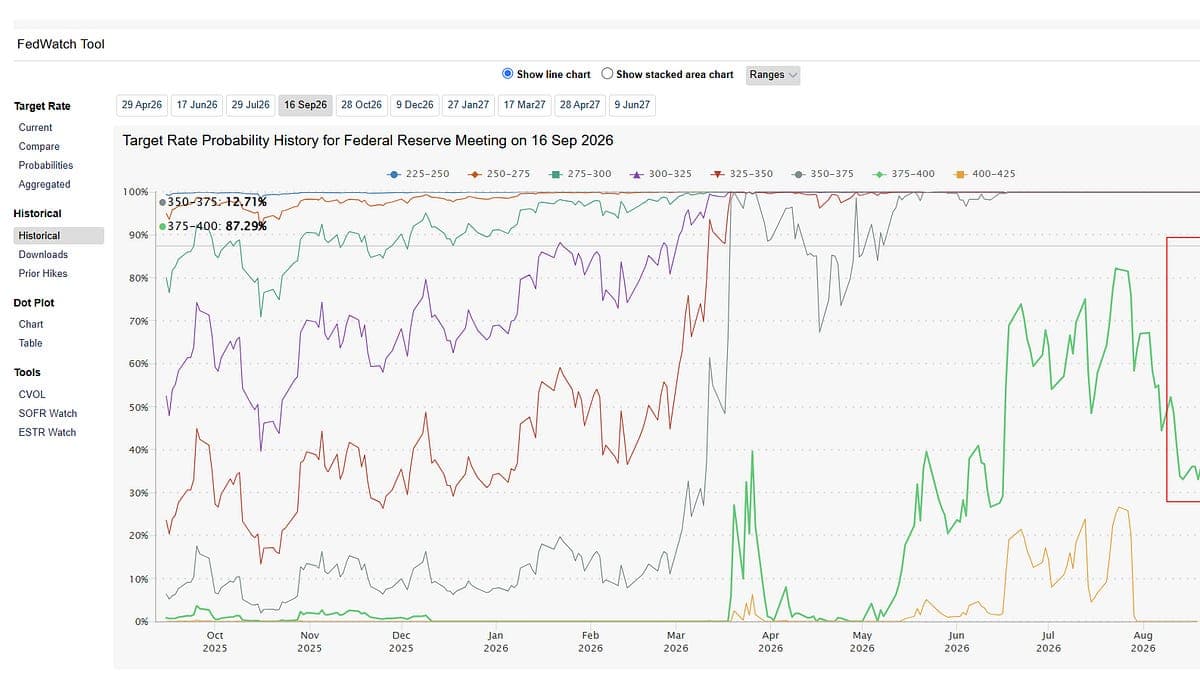Switch to the 28 Oct26 meeting tab
The image size is (1200, 675).
pyautogui.click(x=361, y=105)
